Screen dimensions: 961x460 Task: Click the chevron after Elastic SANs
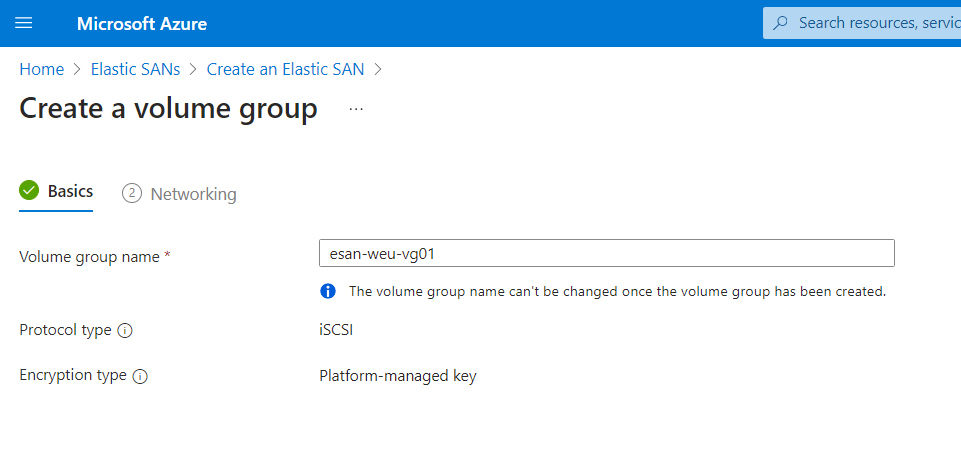point(194,69)
